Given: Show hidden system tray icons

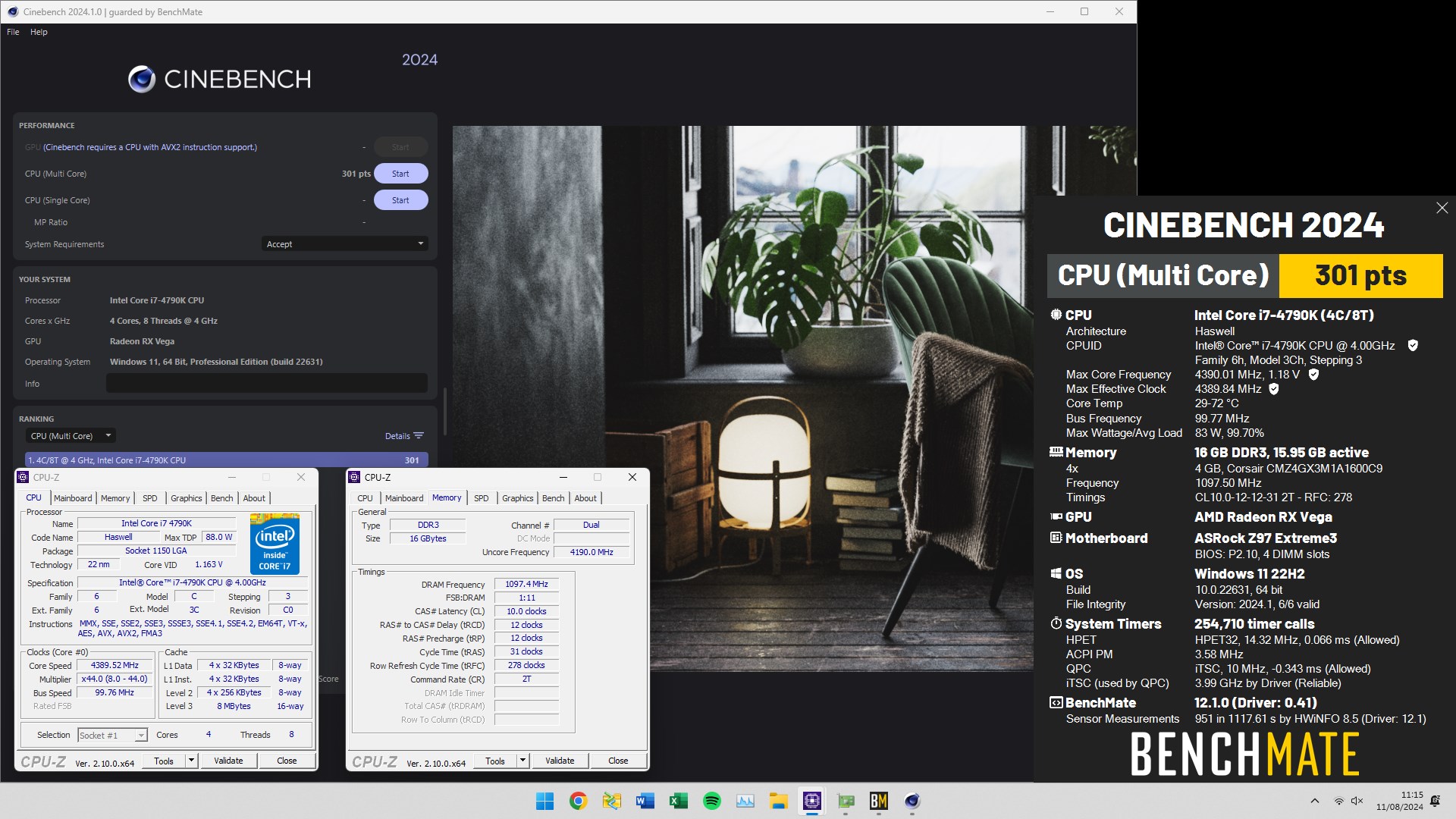Looking at the screenshot, I should click(x=1315, y=801).
